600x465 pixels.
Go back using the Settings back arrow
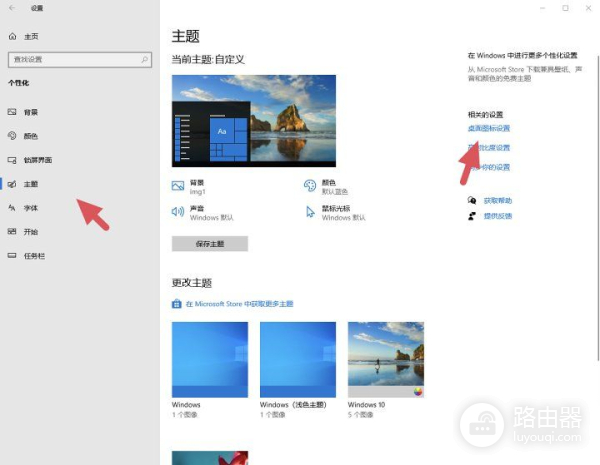tap(12, 8)
